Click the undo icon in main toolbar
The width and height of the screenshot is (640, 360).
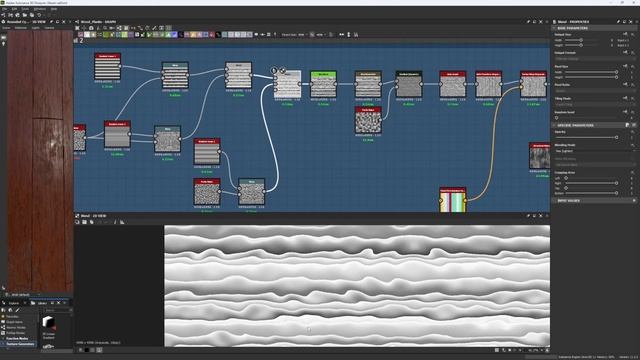39,15
